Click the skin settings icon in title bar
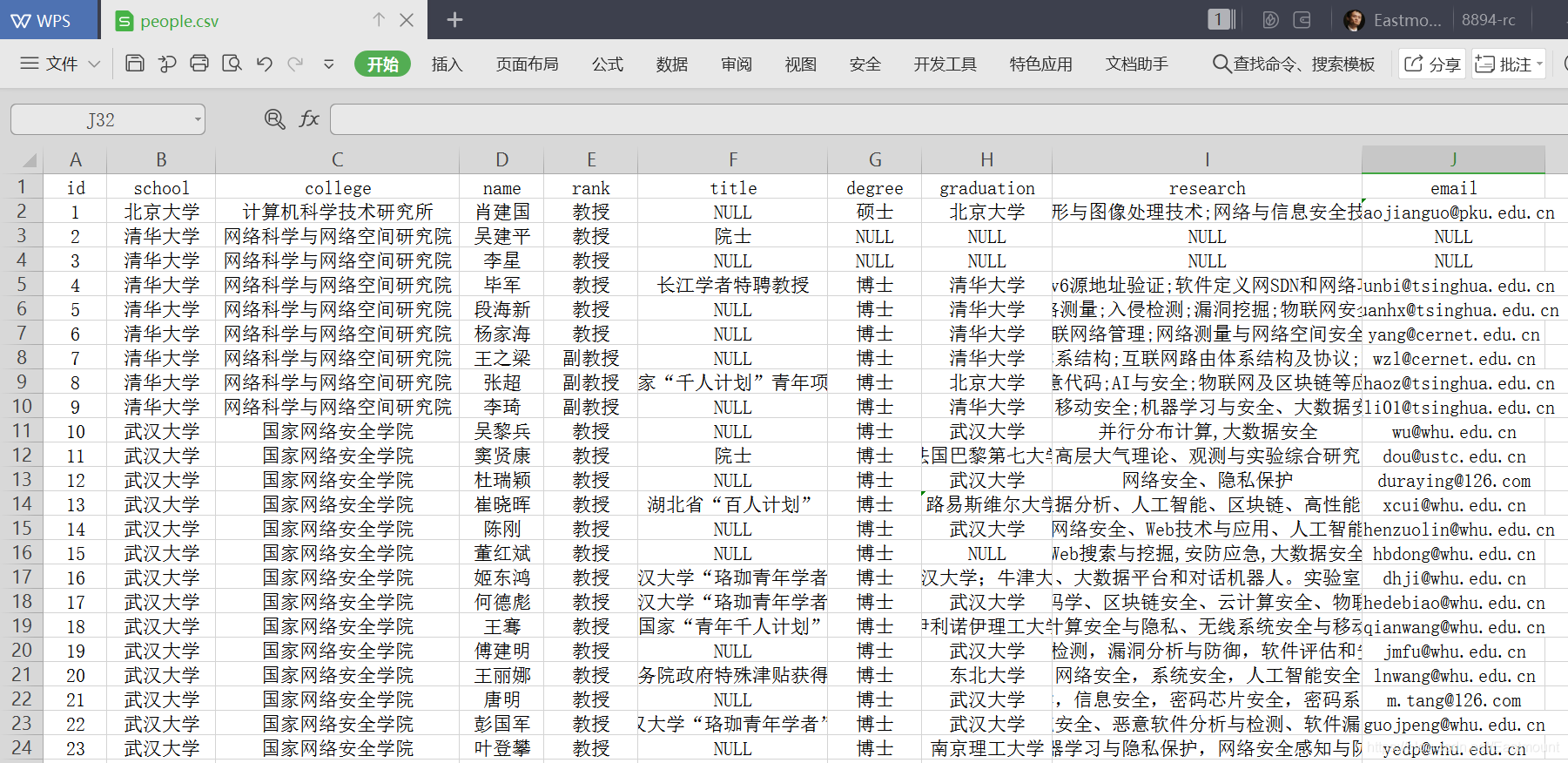The height and width of the screenshot is (763, 1568). 1271,19
